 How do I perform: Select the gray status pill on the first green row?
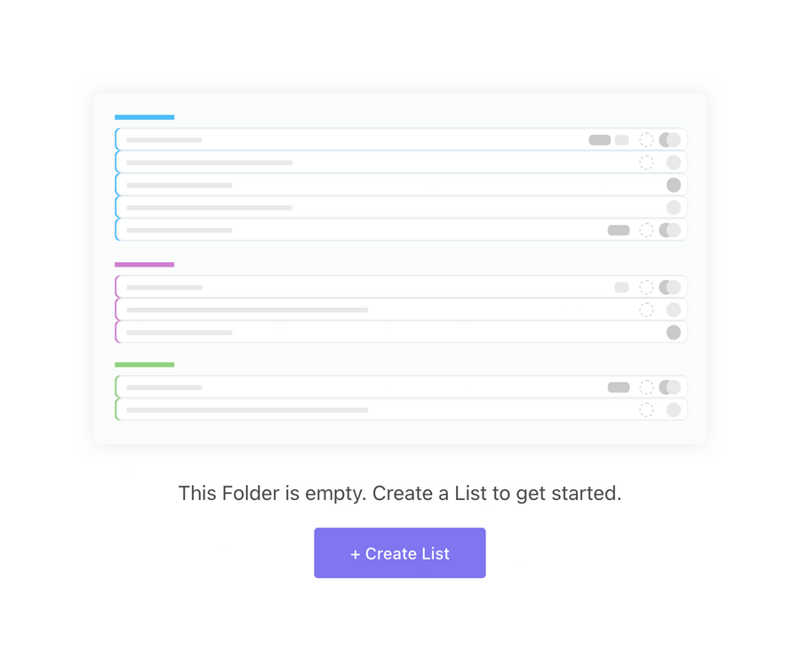pos(618,387)
